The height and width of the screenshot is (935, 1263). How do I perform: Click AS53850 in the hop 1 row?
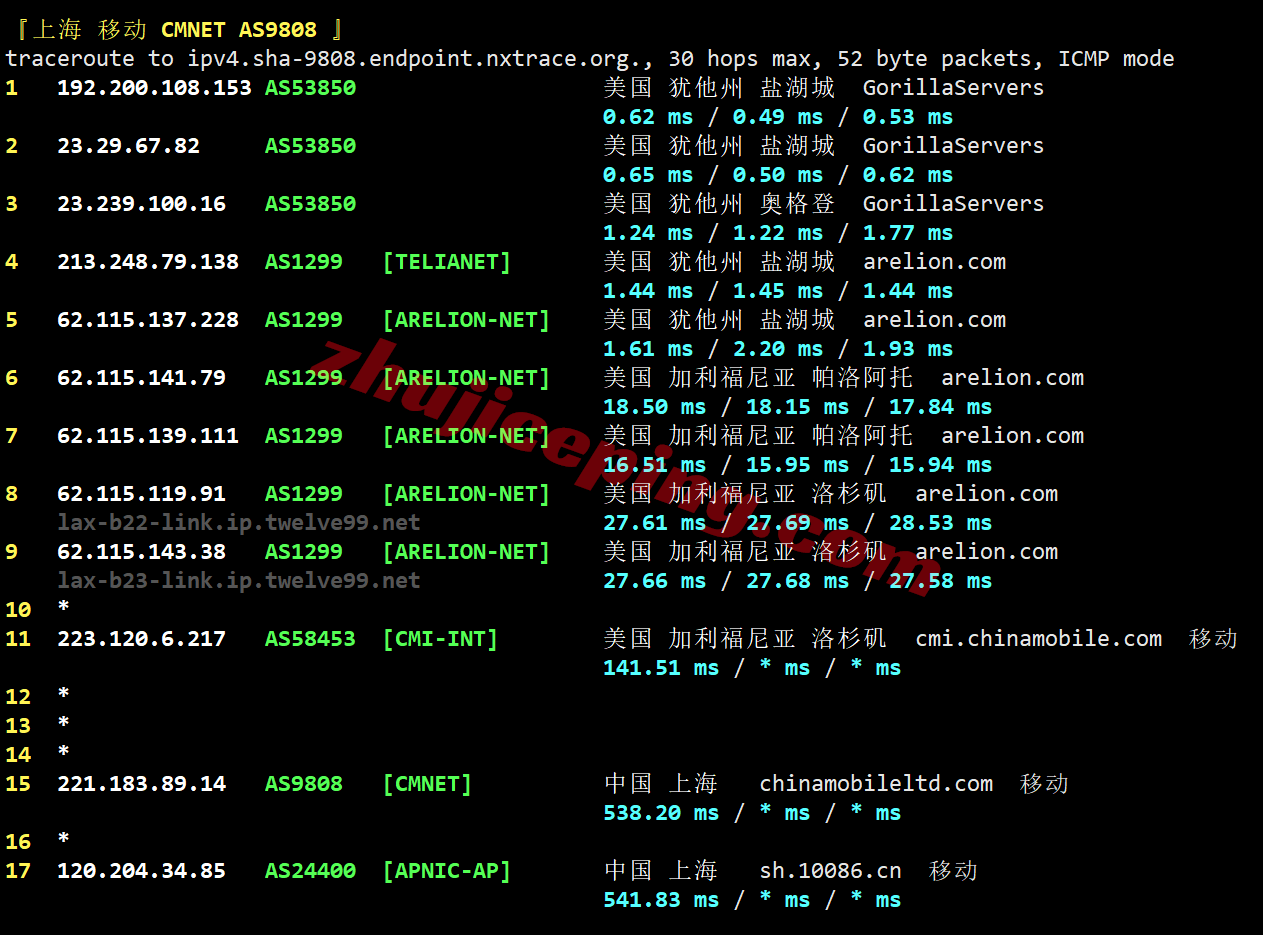coord(310,88)
